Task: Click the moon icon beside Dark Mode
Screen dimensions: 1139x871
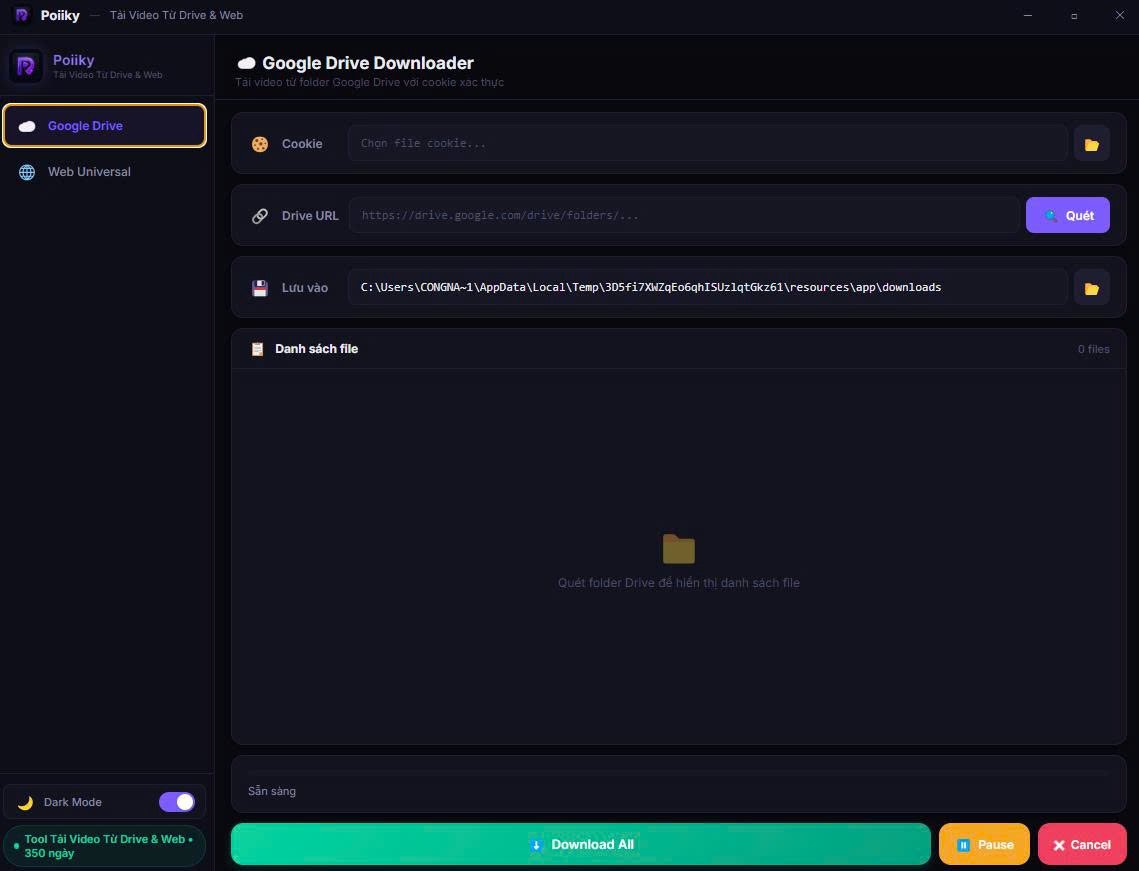Action: (x=25, y=803)
